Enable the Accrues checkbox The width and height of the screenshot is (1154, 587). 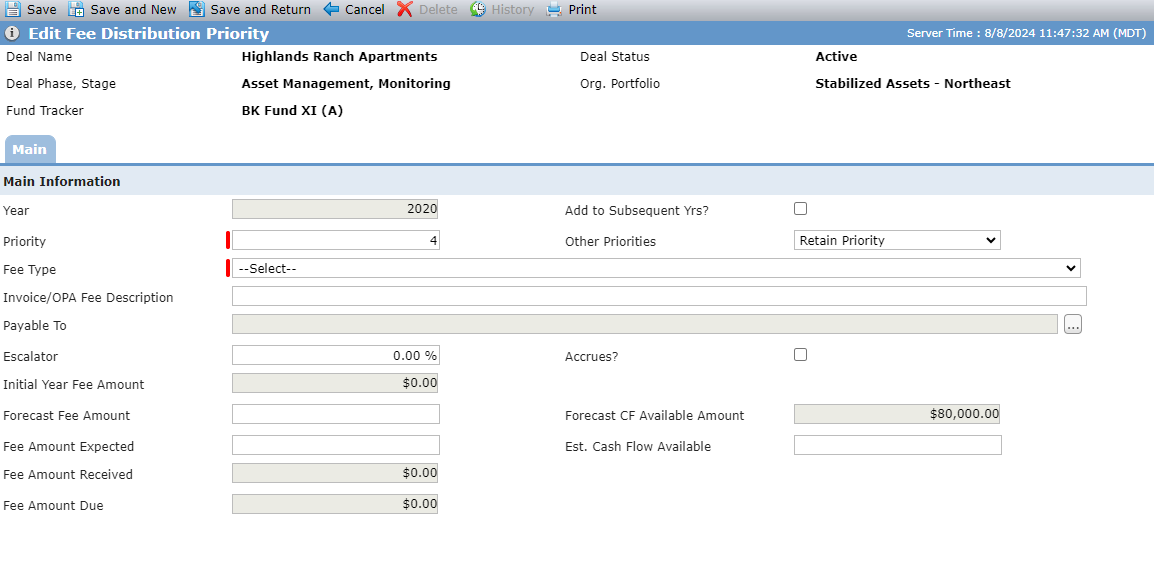[801, 355]
